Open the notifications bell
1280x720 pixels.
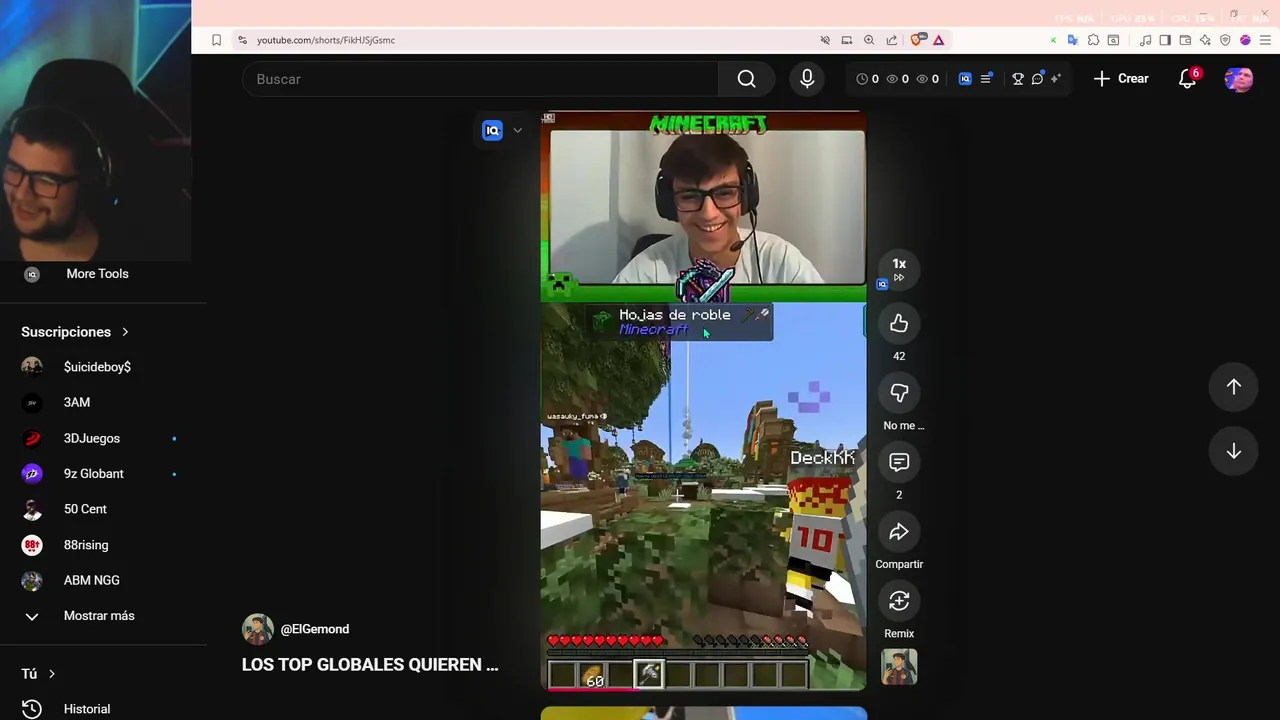click(1187, 79)
